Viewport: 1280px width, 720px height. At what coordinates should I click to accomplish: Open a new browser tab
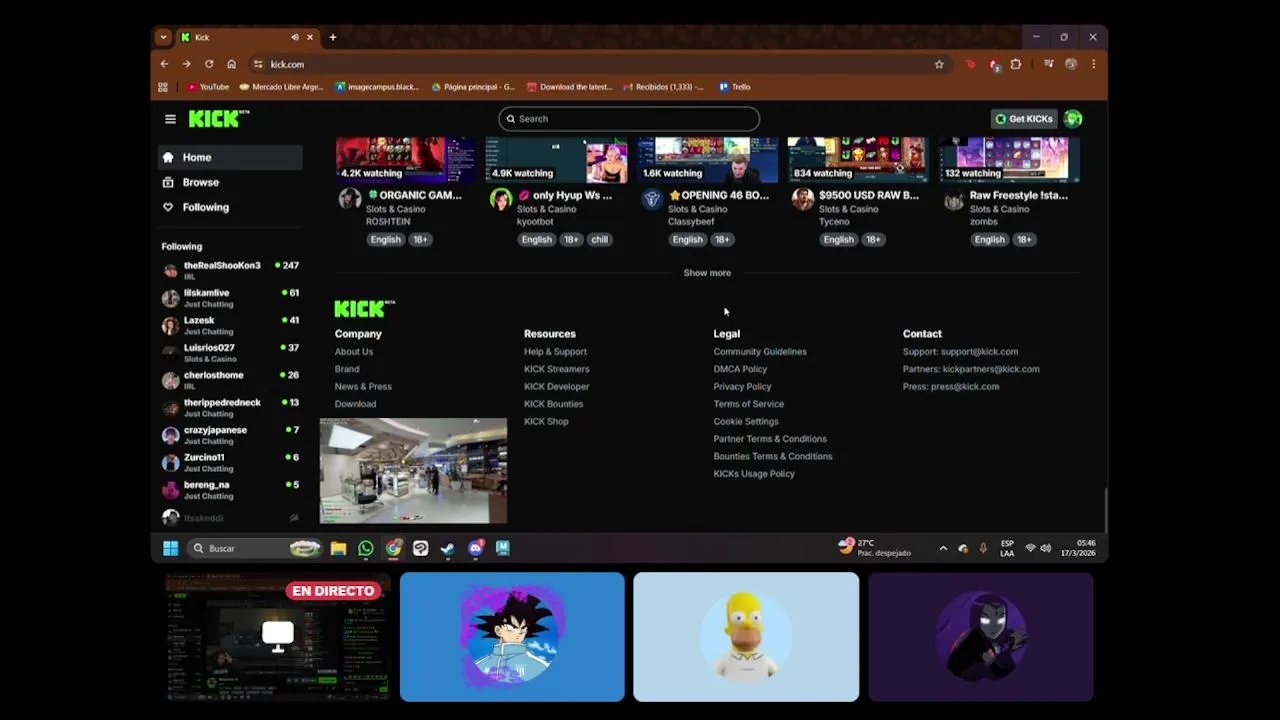click(333, 37)
